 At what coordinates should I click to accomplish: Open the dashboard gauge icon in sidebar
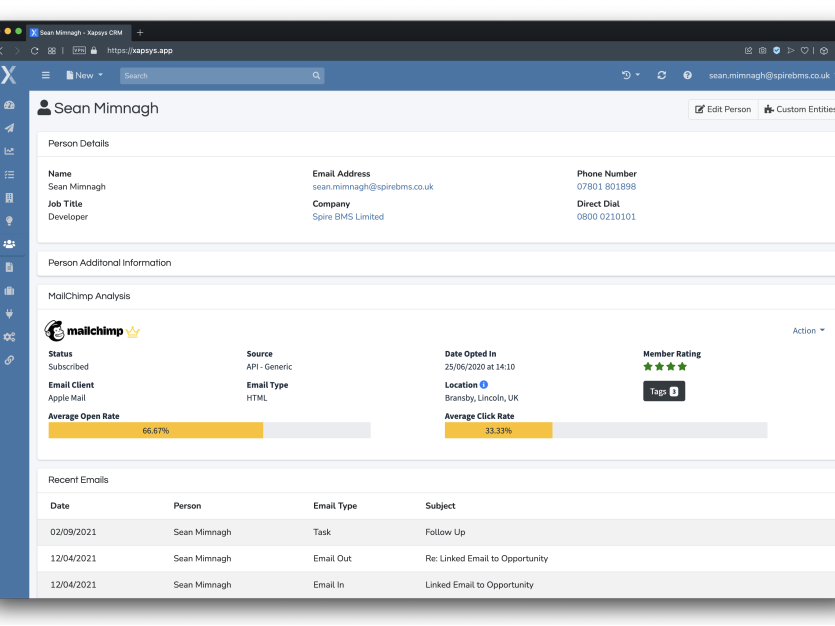click(x=10, y=105)
